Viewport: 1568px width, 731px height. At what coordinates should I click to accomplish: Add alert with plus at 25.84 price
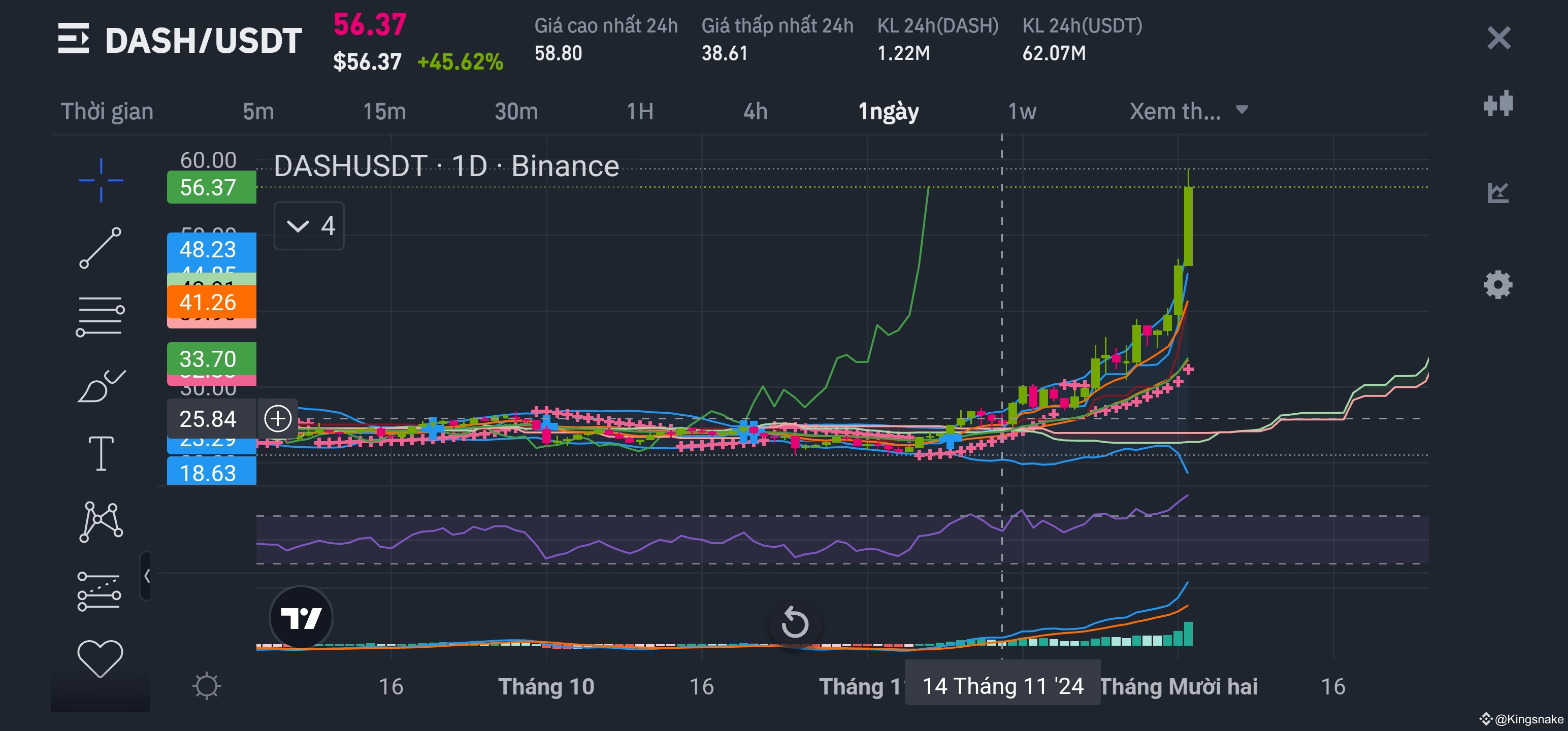[278, 419]
